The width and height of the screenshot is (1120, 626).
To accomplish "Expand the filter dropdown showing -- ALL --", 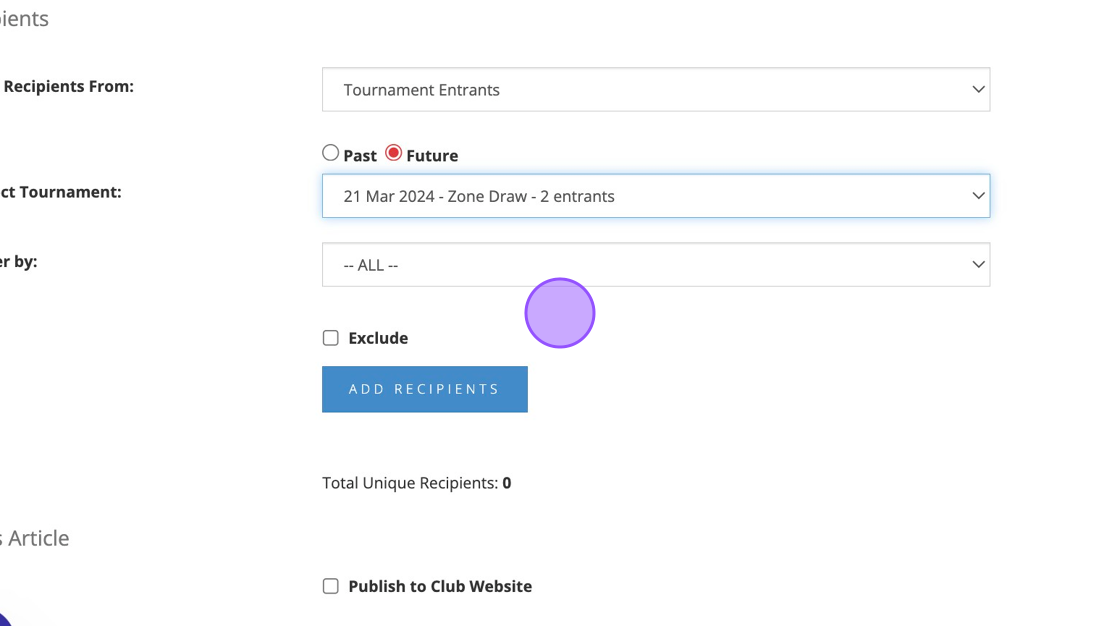I will click(x=655, y=265).
